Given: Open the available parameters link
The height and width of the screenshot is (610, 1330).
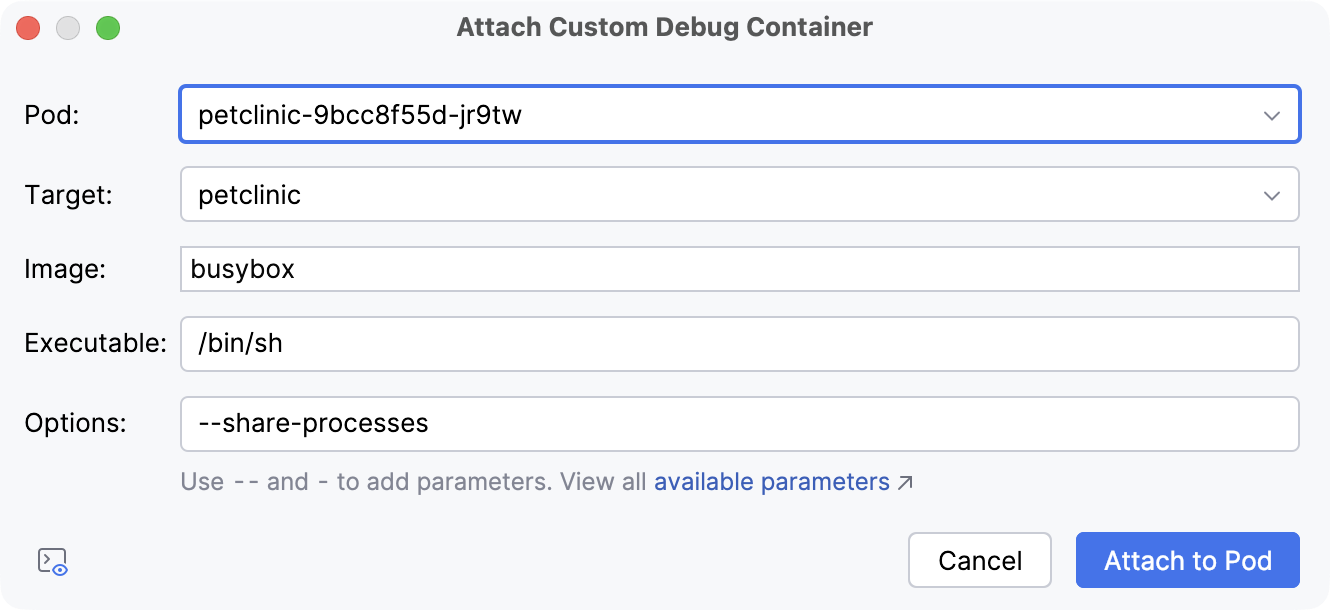Looking at the screenshot, I should tap(769, 481).
